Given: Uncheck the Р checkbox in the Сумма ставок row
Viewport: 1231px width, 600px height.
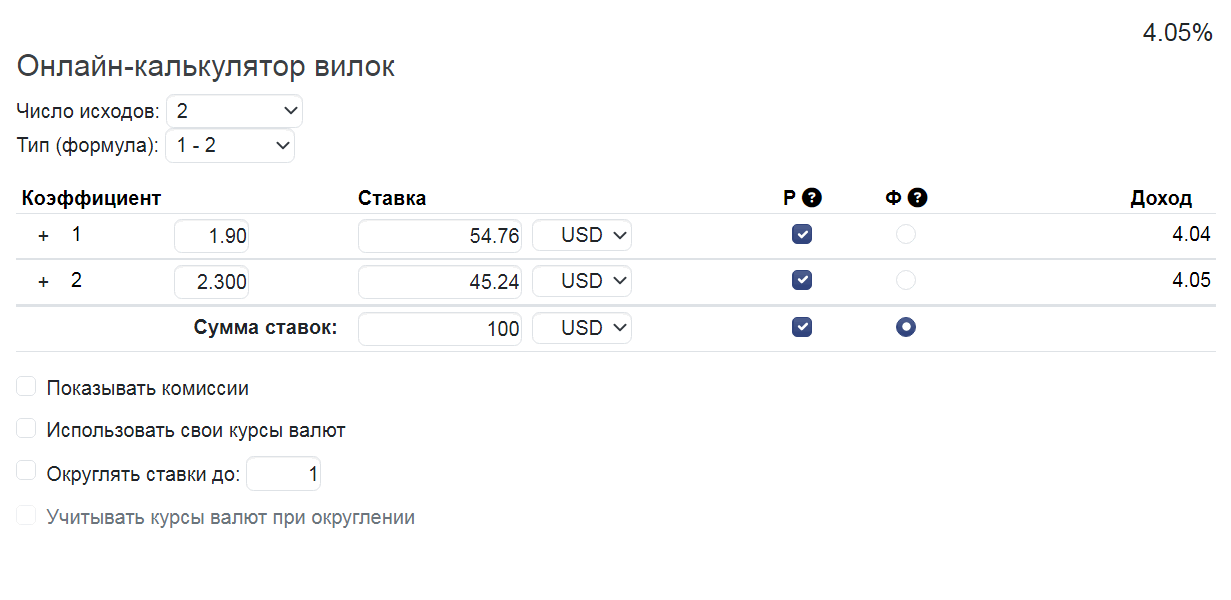Looking at the screenshot, I should coord(802,327).
